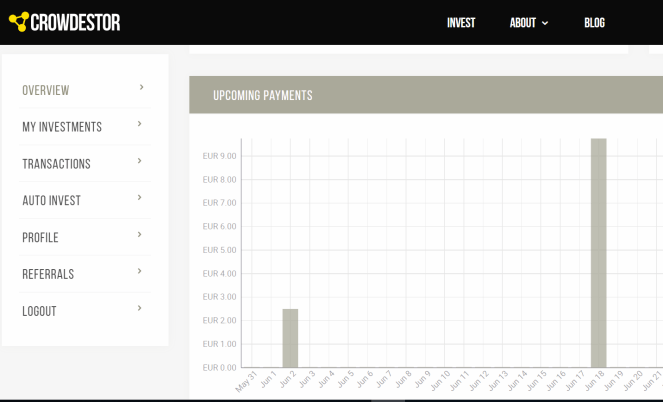Click the arrow icon next to Transactions
This screenshot has width=663, height=402.
click(x=139, y=161)
